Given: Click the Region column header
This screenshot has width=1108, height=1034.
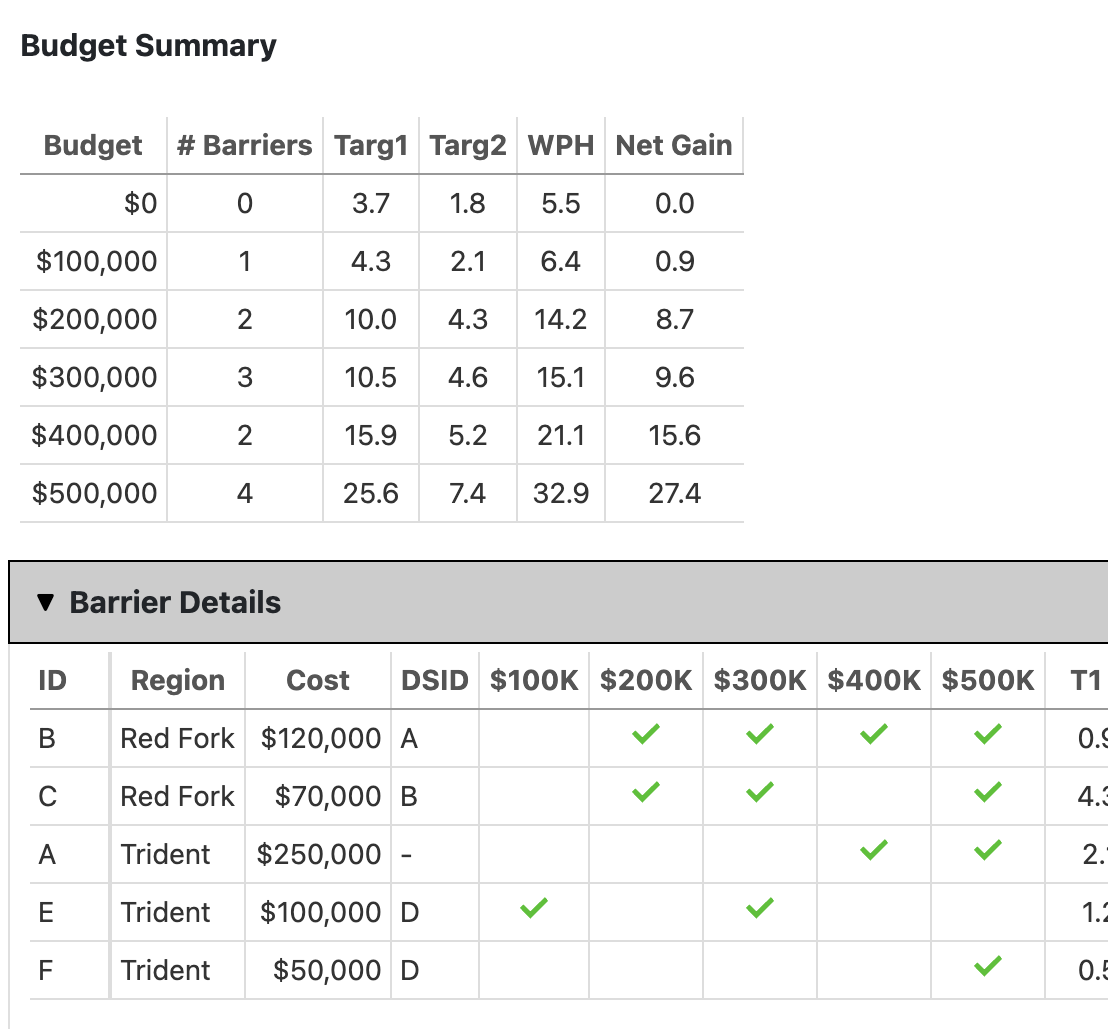Looking at the screenshot, I should pos(178,680).
